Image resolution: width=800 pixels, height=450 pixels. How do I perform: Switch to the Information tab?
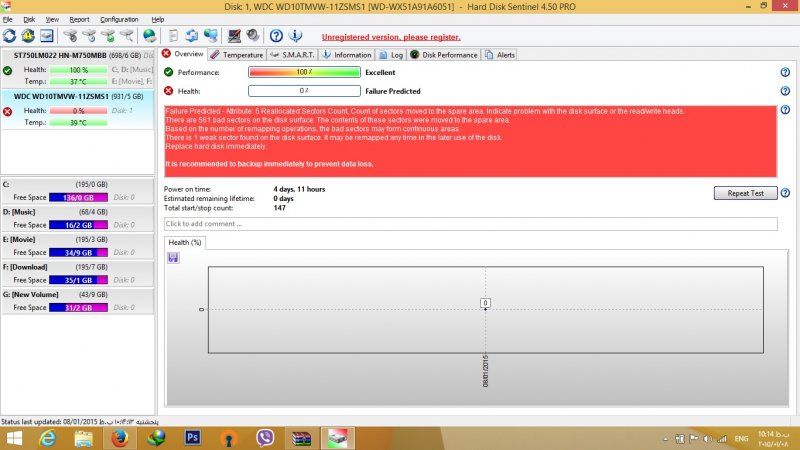tap(347, 55)
